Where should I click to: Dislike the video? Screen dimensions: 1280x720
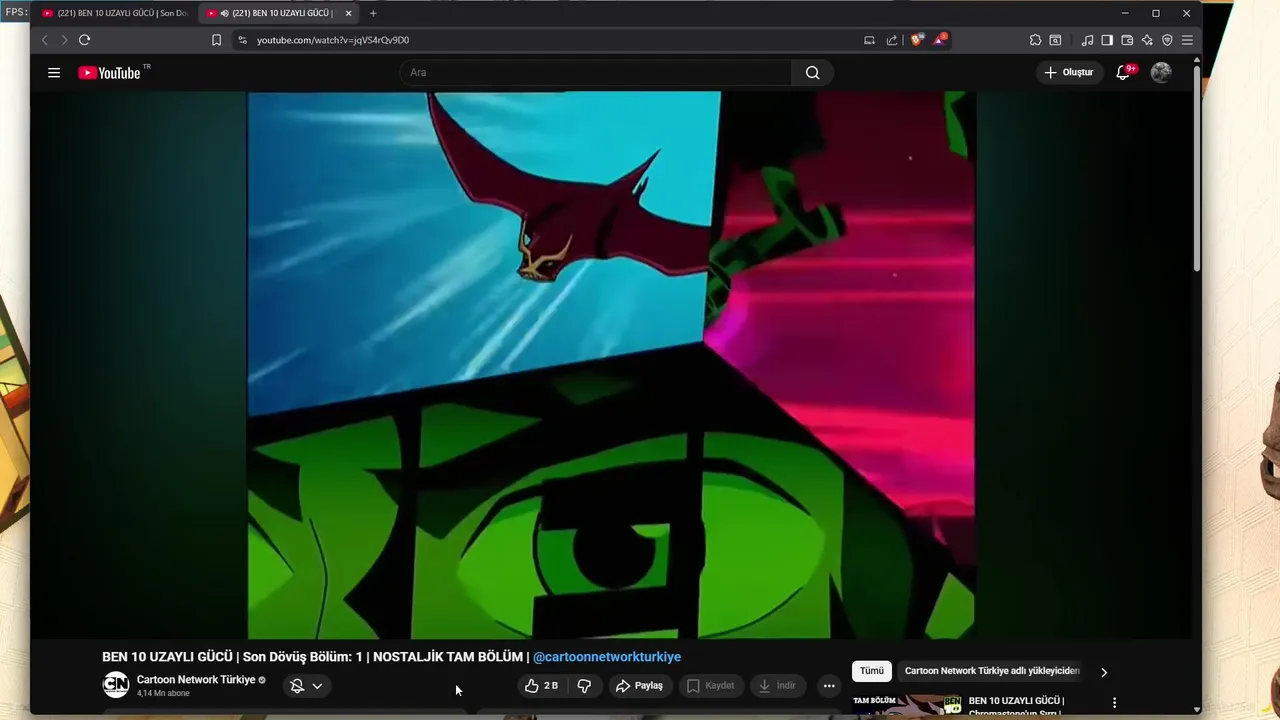click(x=584, y=685)
